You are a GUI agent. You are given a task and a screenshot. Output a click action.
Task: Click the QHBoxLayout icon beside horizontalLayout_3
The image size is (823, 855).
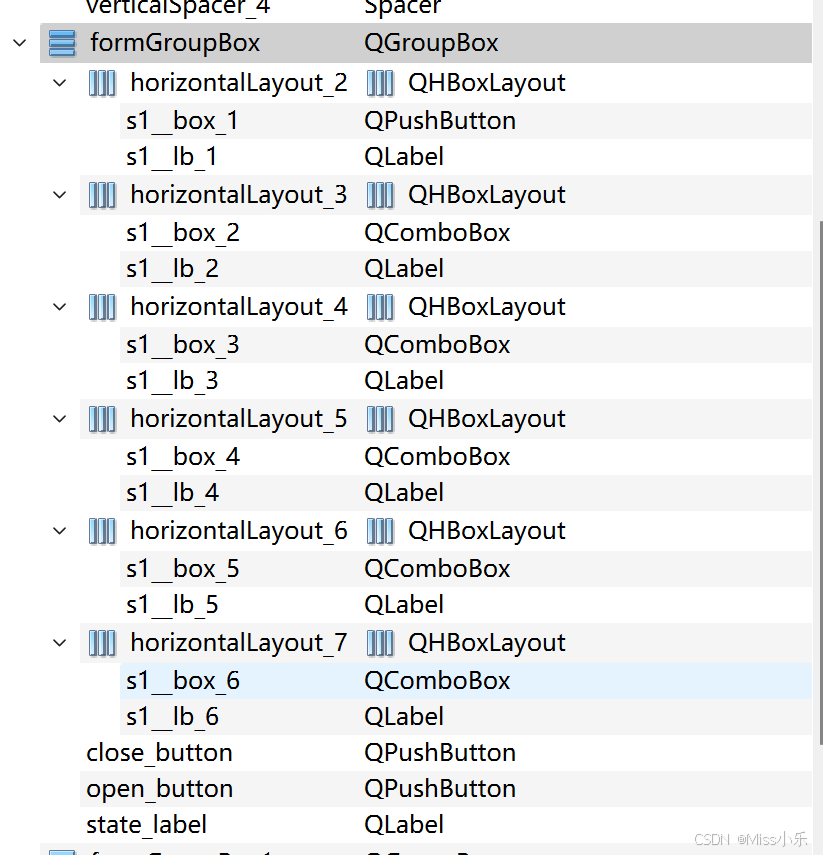coord(102,194)
